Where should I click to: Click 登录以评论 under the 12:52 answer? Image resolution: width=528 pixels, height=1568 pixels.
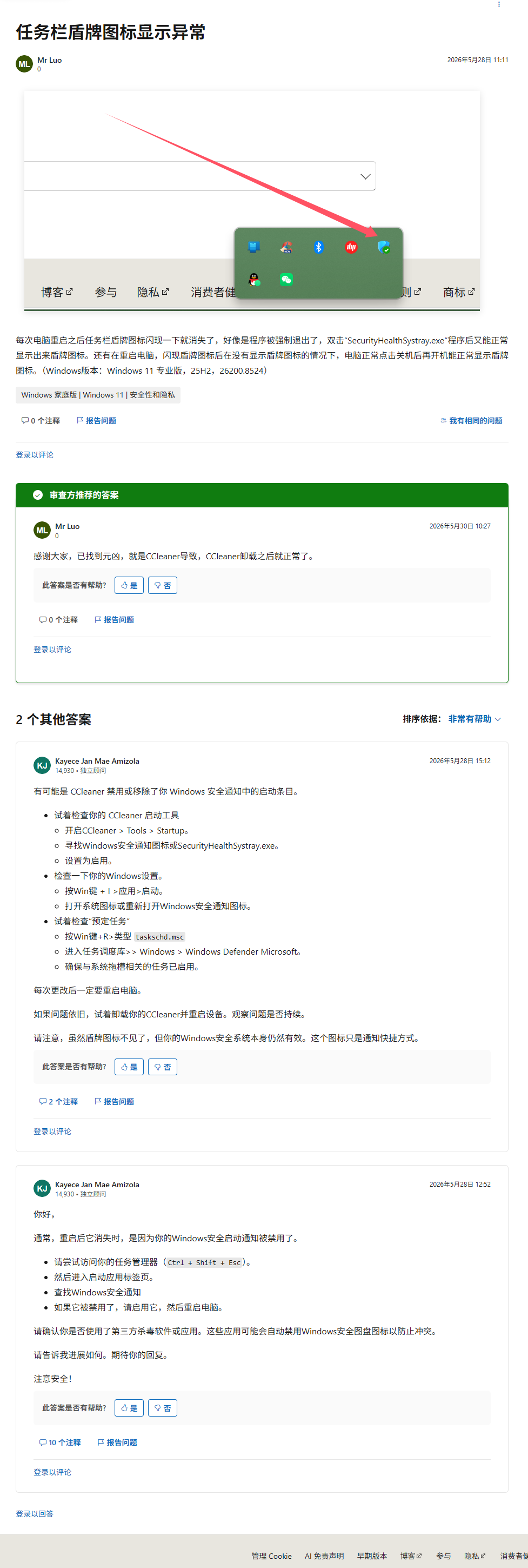point(52,1472)
